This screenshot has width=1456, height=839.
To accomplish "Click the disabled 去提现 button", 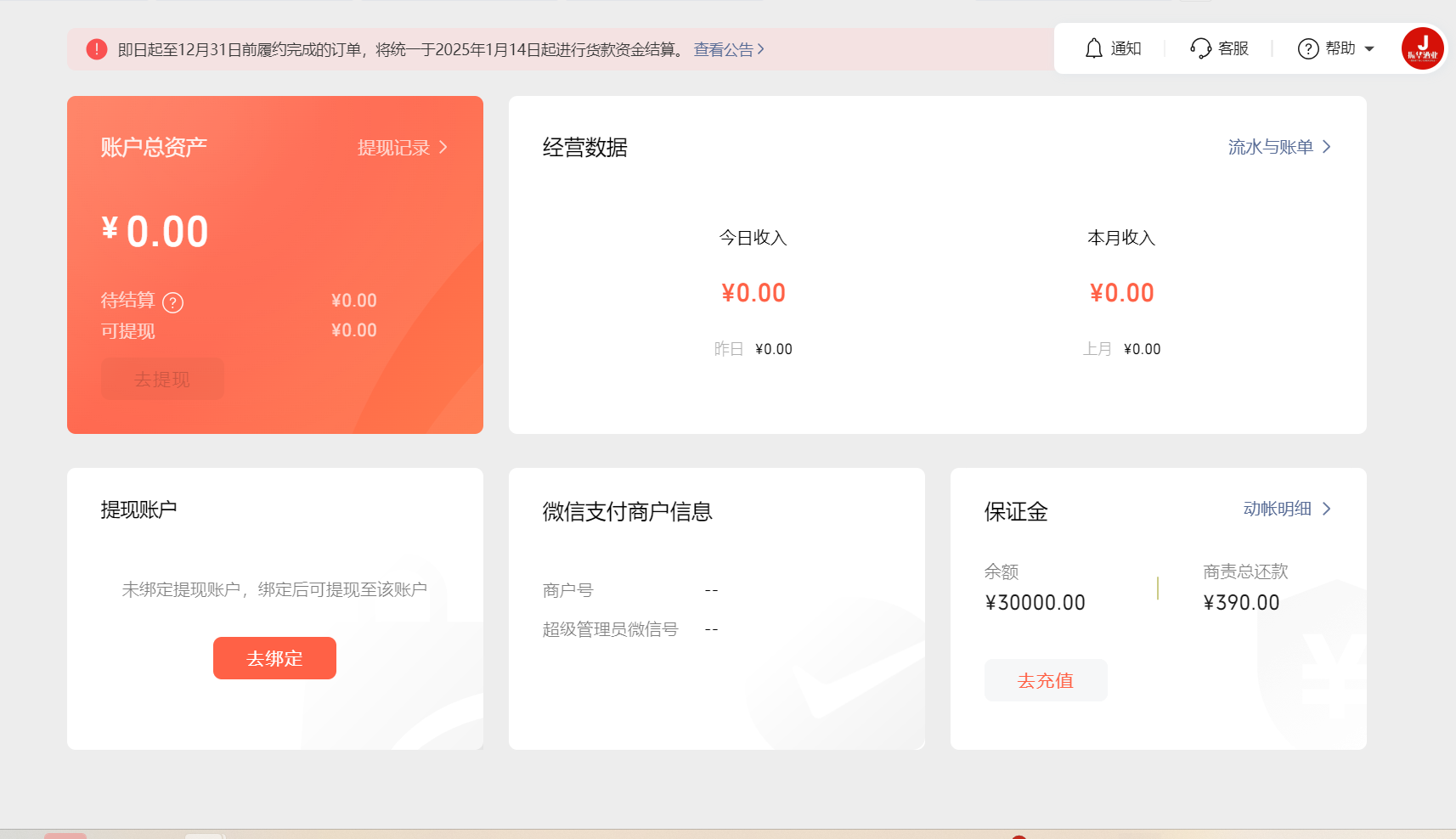I will click(162, 379).
